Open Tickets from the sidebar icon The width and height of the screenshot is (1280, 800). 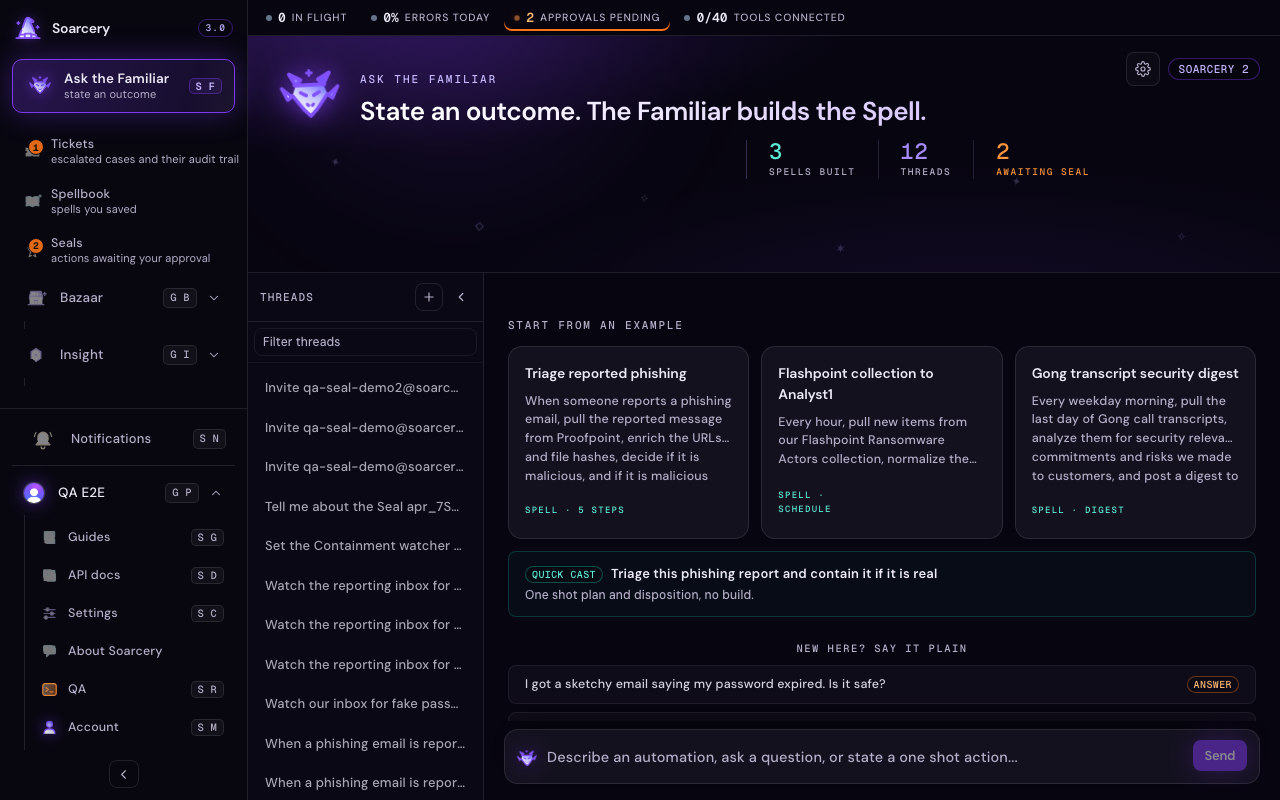(x=34, y=151)
